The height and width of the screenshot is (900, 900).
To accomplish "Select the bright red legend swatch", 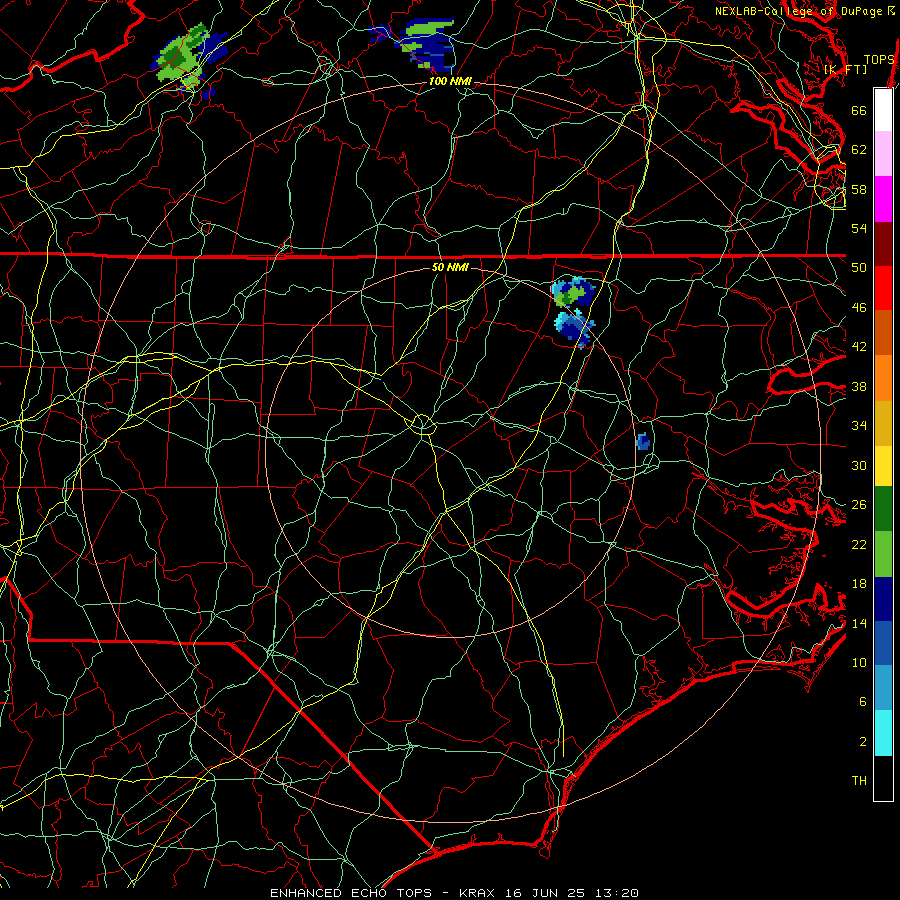I will [883, 288].
